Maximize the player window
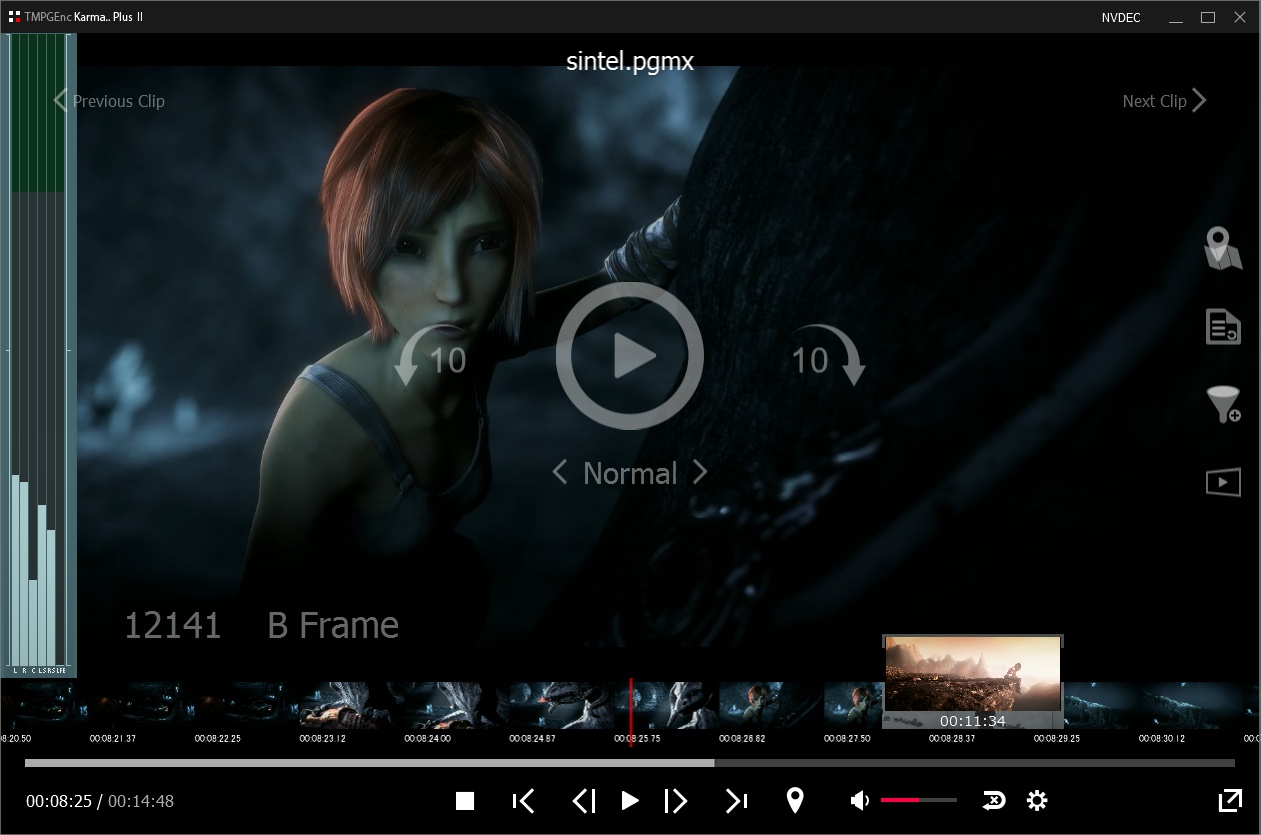1261x835 pixels. coord(1208,17)
